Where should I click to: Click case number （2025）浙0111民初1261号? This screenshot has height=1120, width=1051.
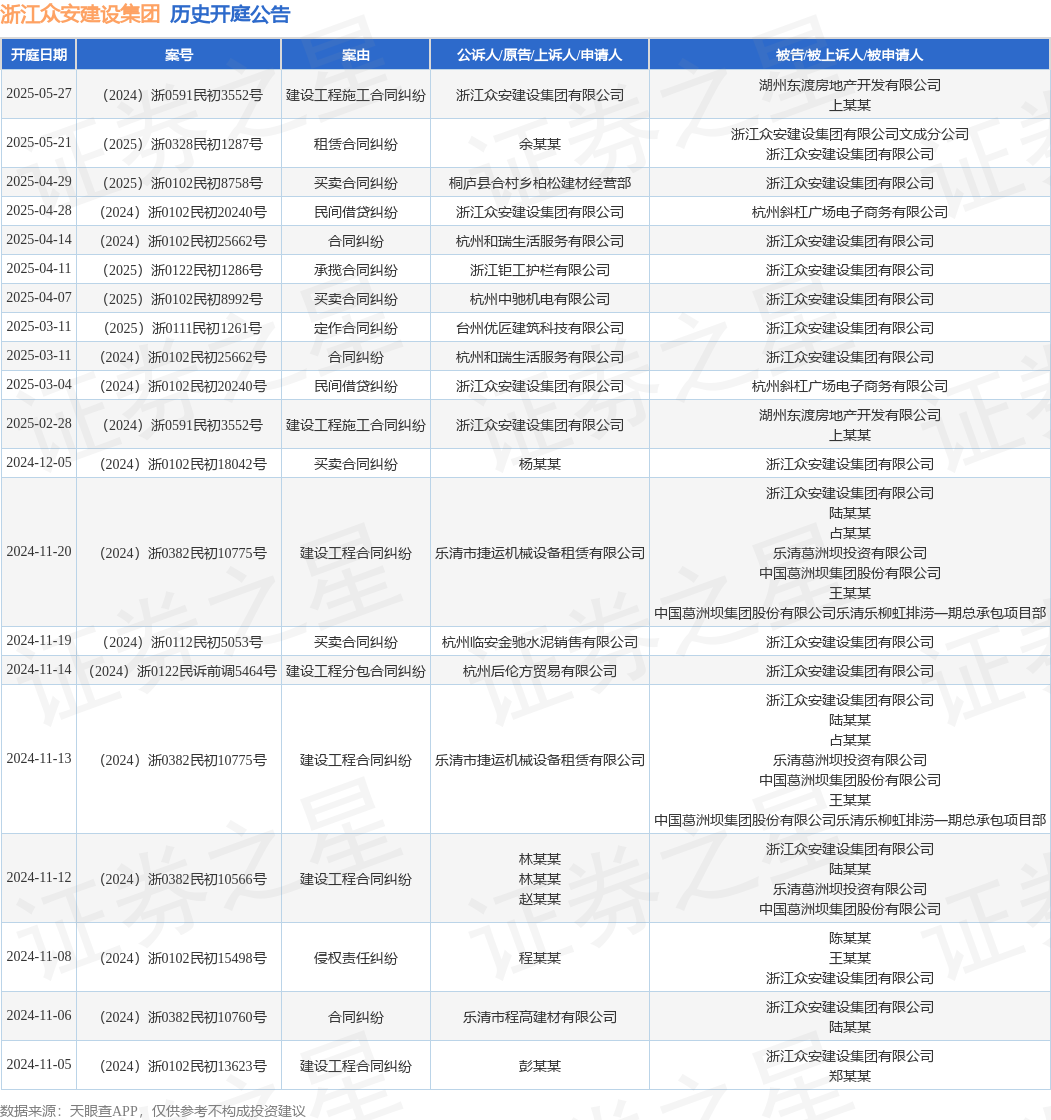pos(179,329)
